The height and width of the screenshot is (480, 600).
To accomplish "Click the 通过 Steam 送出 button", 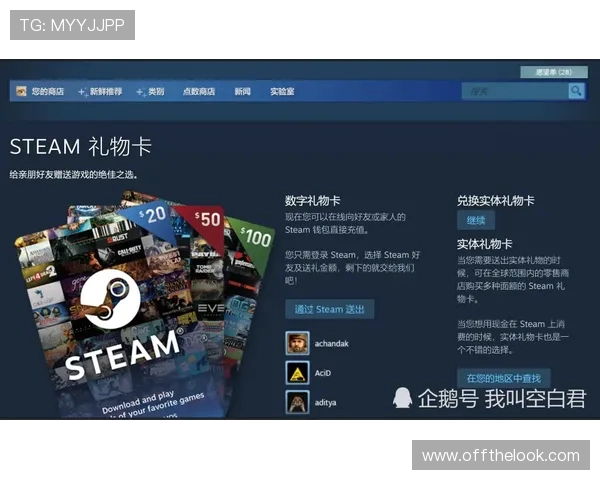I will 329,309.
